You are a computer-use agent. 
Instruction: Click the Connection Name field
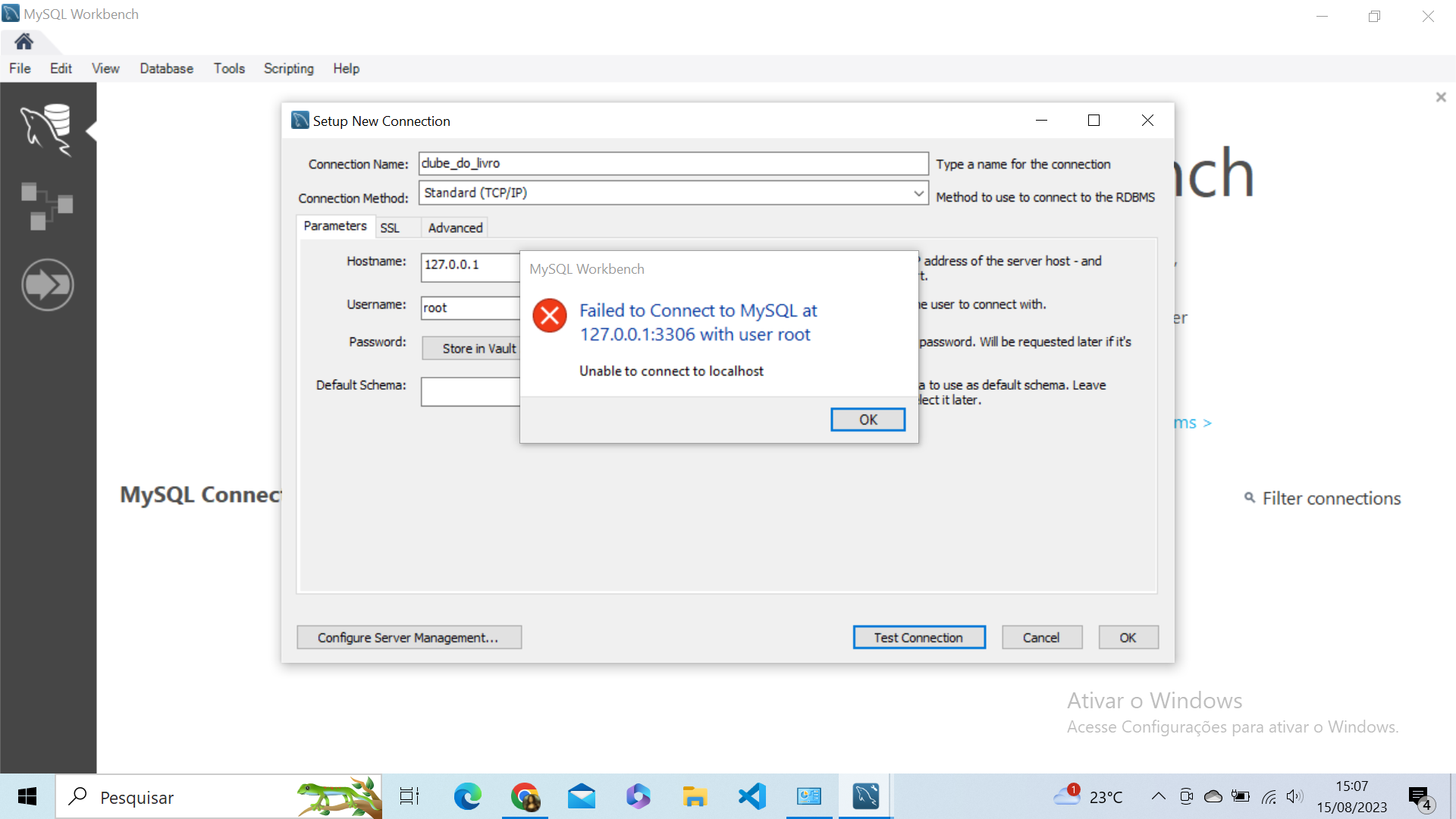[x=673, y=163]
